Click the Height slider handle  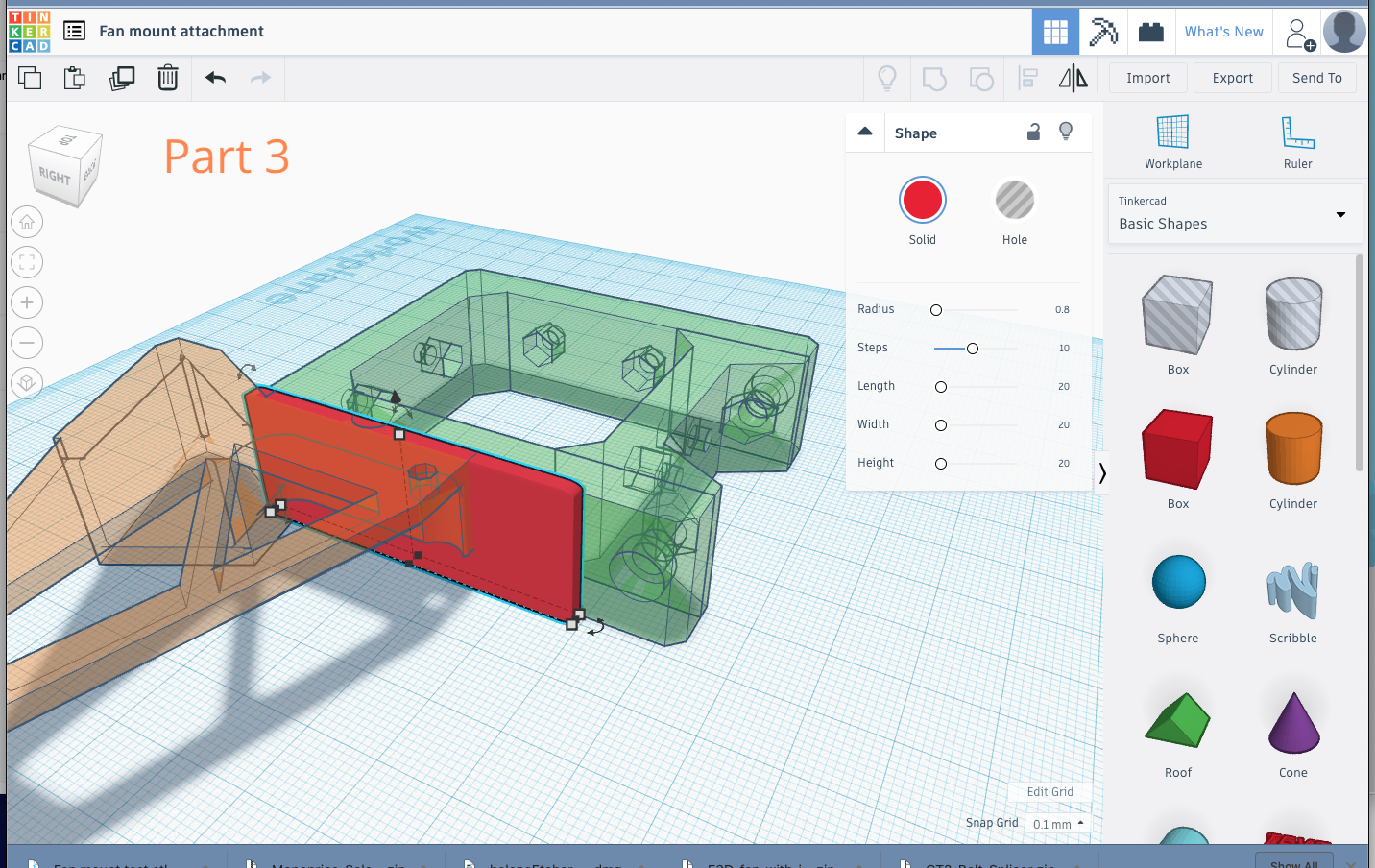(941, 464)
